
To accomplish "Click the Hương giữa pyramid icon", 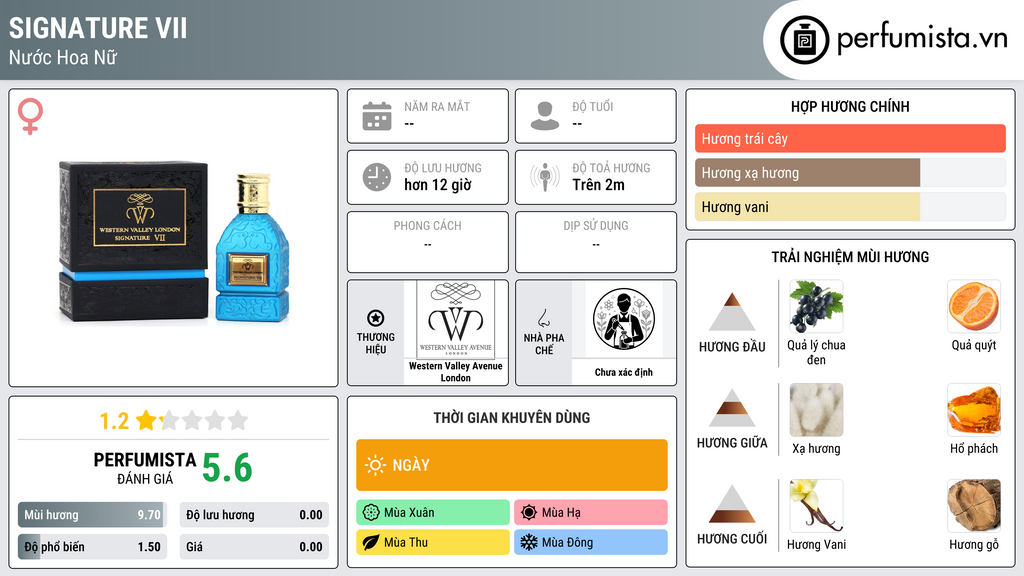I will coord(732,408).
